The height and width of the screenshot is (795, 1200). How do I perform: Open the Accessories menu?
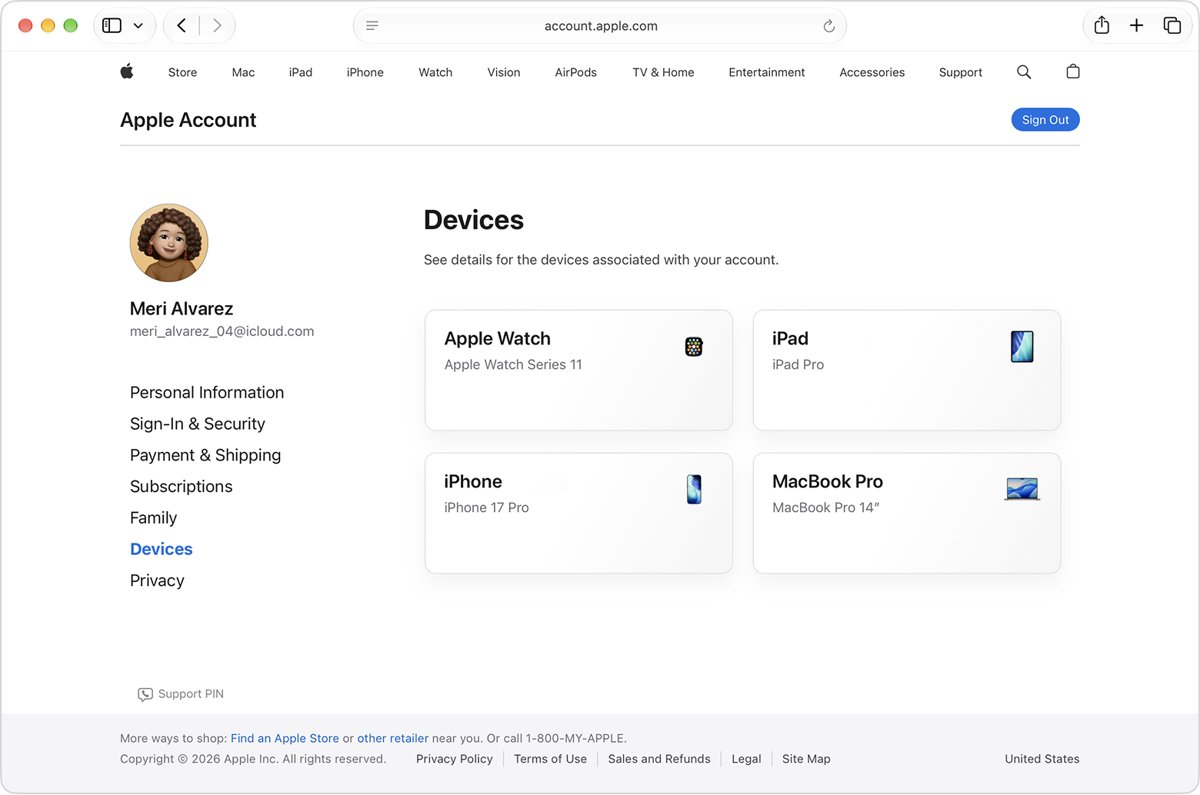[872, 72]
